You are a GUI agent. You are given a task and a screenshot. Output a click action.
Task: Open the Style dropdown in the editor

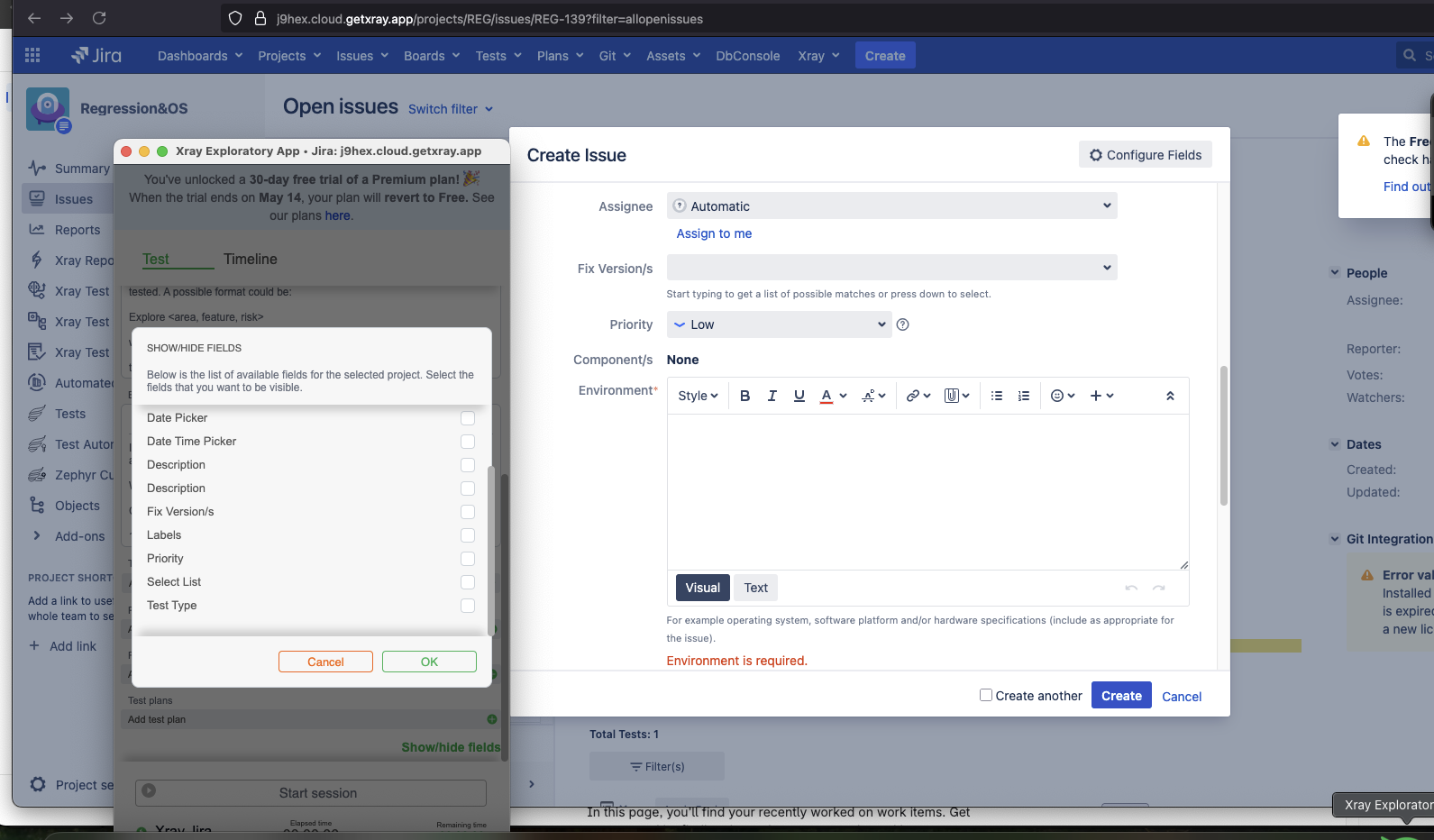(x=698, y=396)
